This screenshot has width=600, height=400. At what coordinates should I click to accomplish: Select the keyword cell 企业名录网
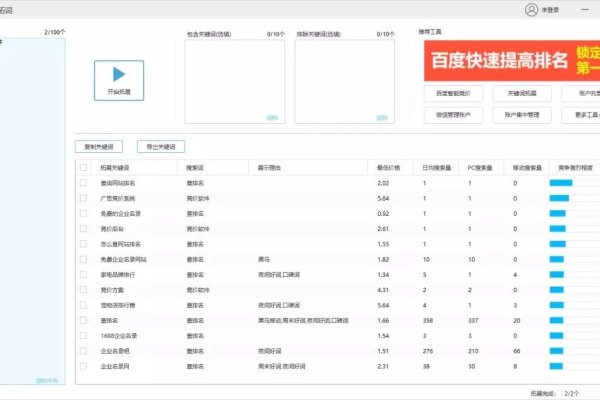point(115,366)
